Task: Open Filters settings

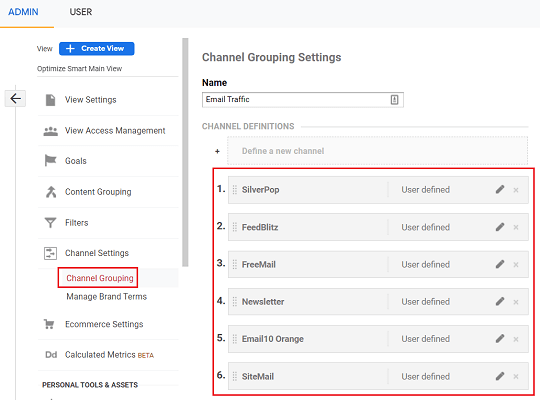Action: tap(76, 223)
